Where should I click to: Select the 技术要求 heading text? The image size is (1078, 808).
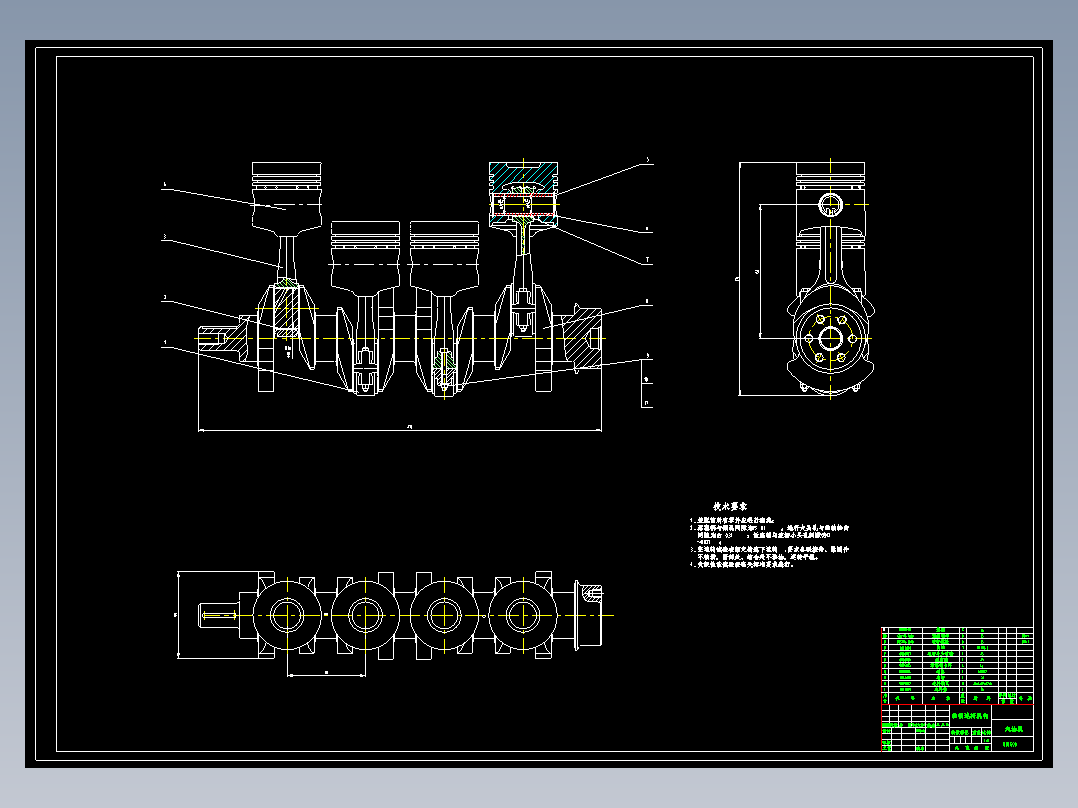click(730, 506)
